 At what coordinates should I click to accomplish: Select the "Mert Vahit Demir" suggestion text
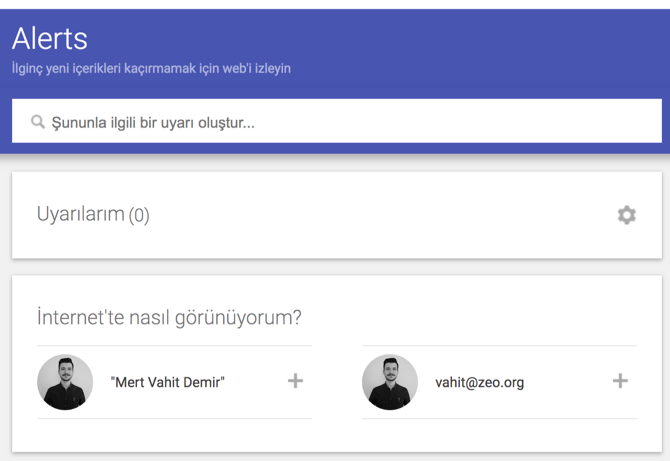pos(168,382)
